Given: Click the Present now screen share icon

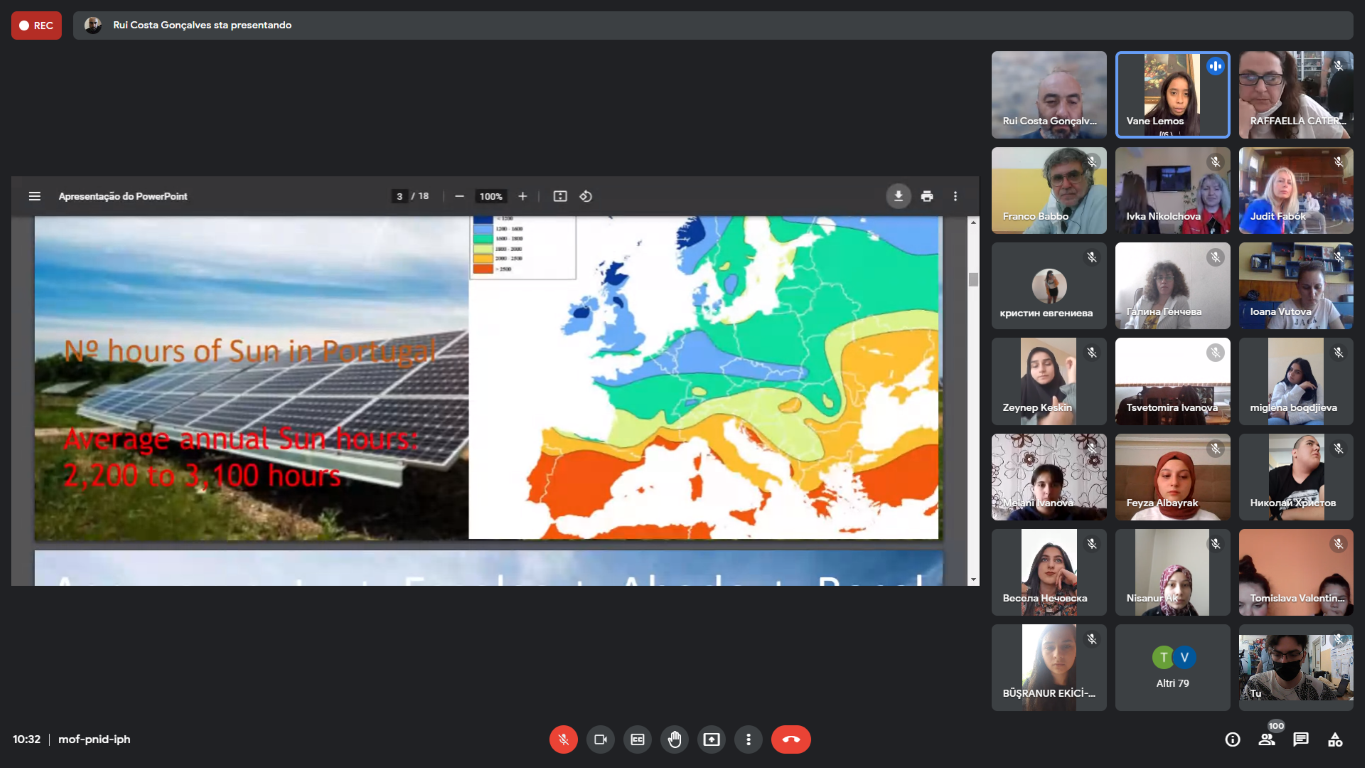Looking at the screenshot, I should tap(711, 739).
